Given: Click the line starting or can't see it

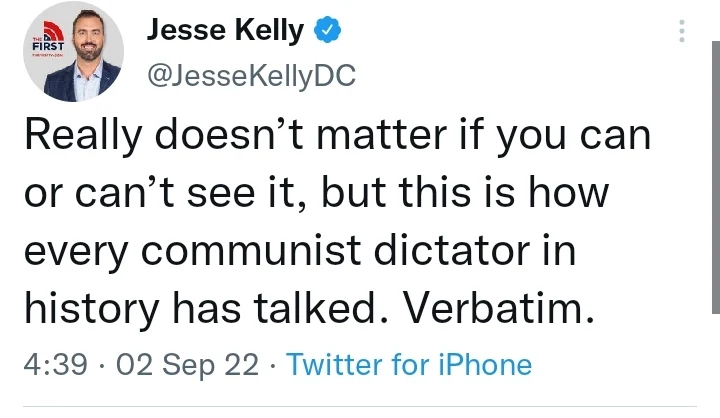Looking at the screenshot, I should point(315,193).
